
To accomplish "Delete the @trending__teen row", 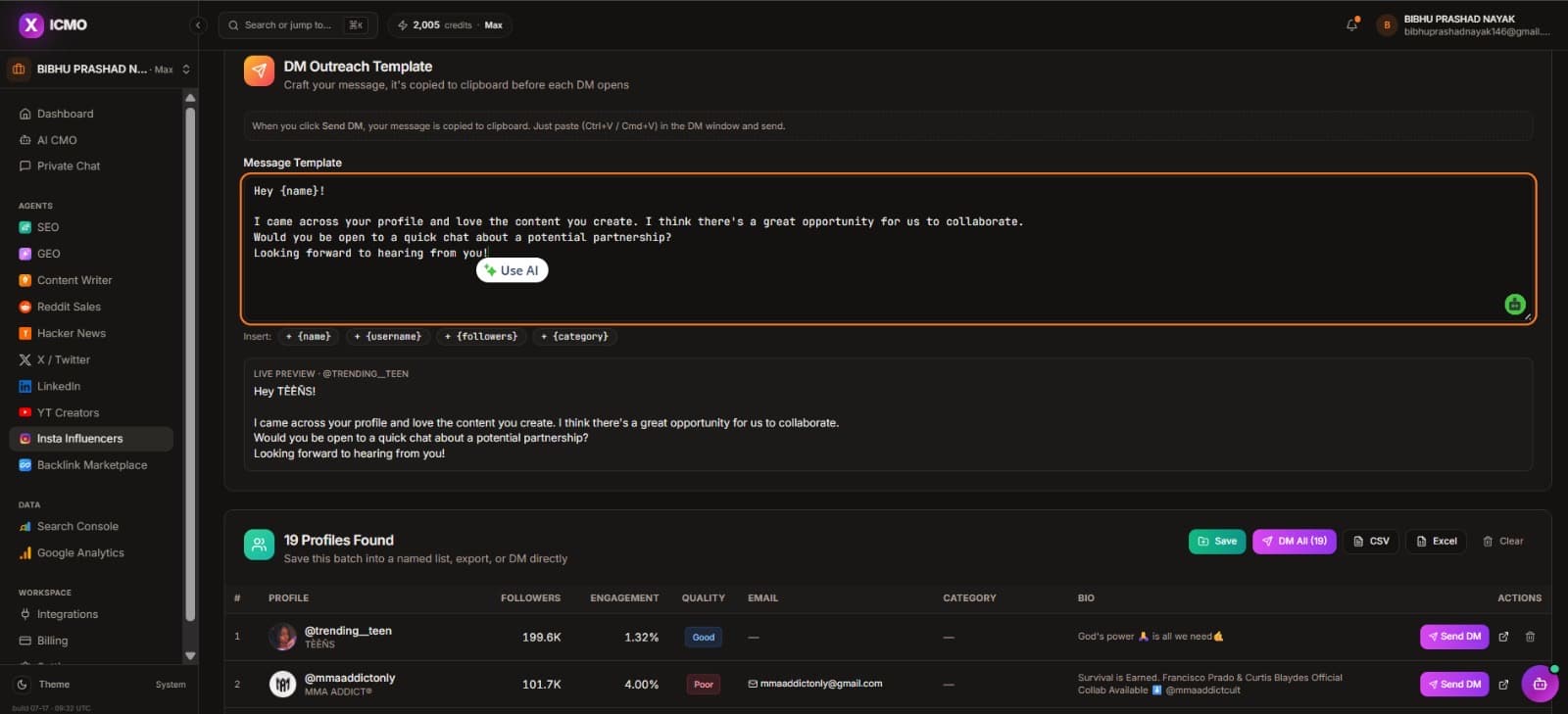I will click(x=1530, y=637).
